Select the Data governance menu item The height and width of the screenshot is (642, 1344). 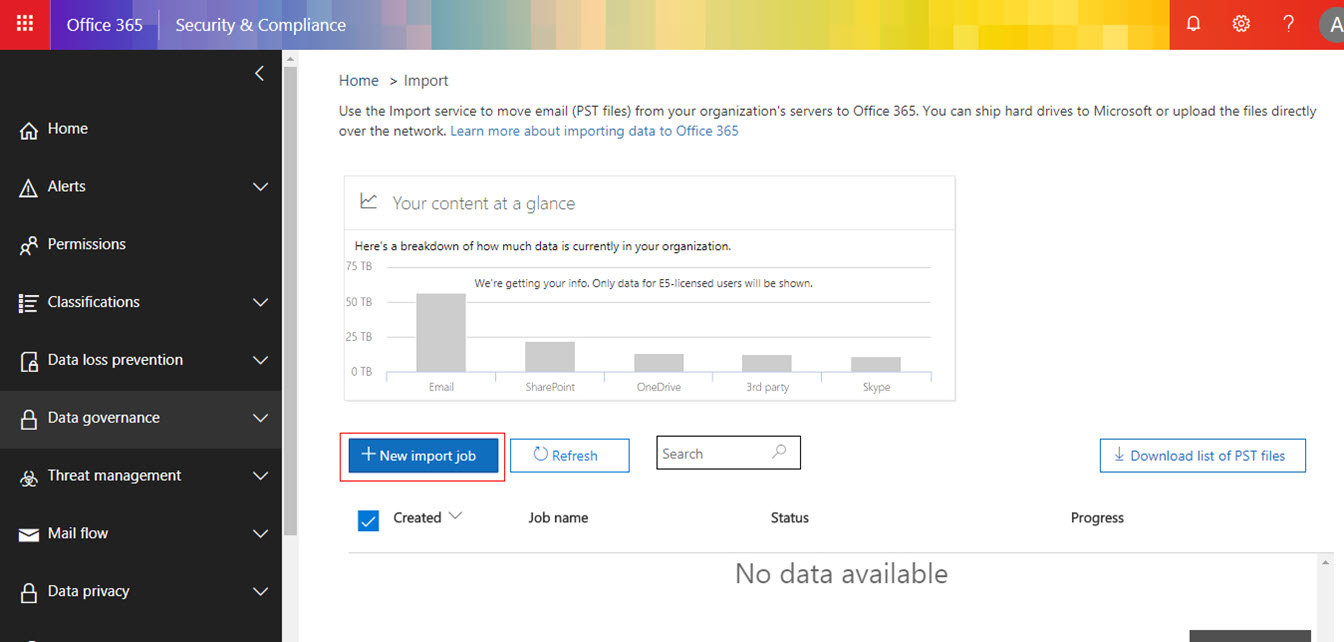click(141, 418)
